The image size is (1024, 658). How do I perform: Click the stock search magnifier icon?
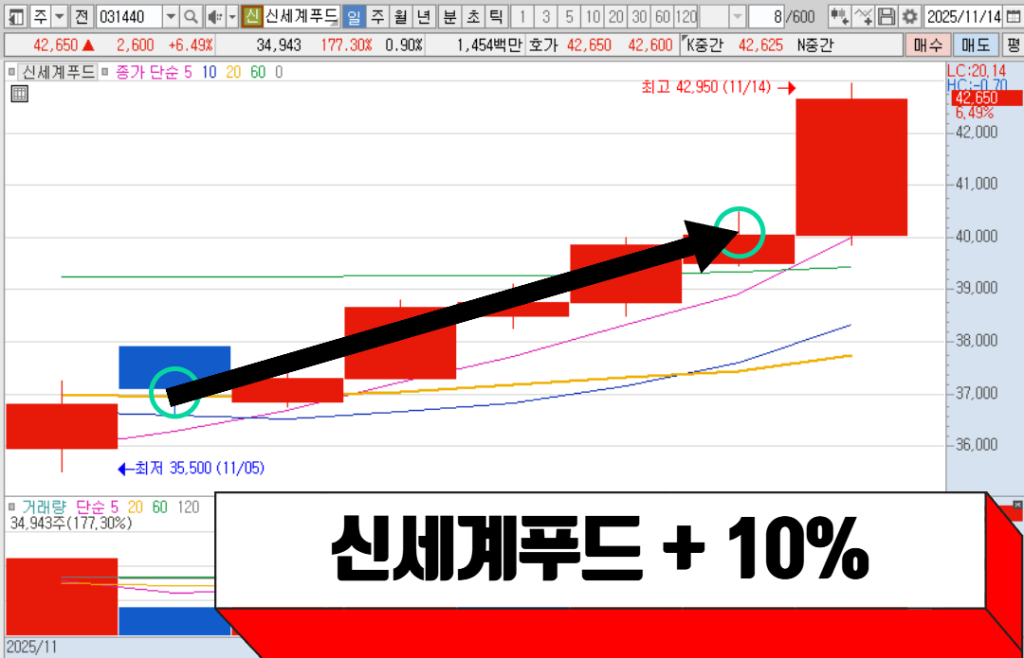(x=190, y=17)
